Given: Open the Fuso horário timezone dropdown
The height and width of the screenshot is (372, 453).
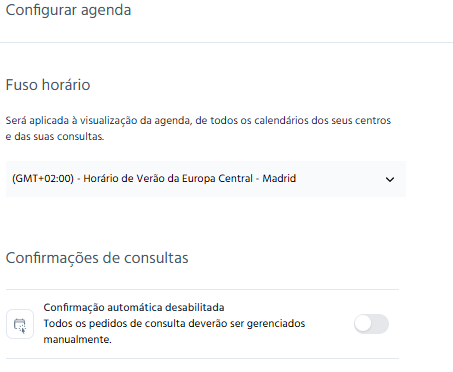Looking at the screenshot, I should coord(206,179).
